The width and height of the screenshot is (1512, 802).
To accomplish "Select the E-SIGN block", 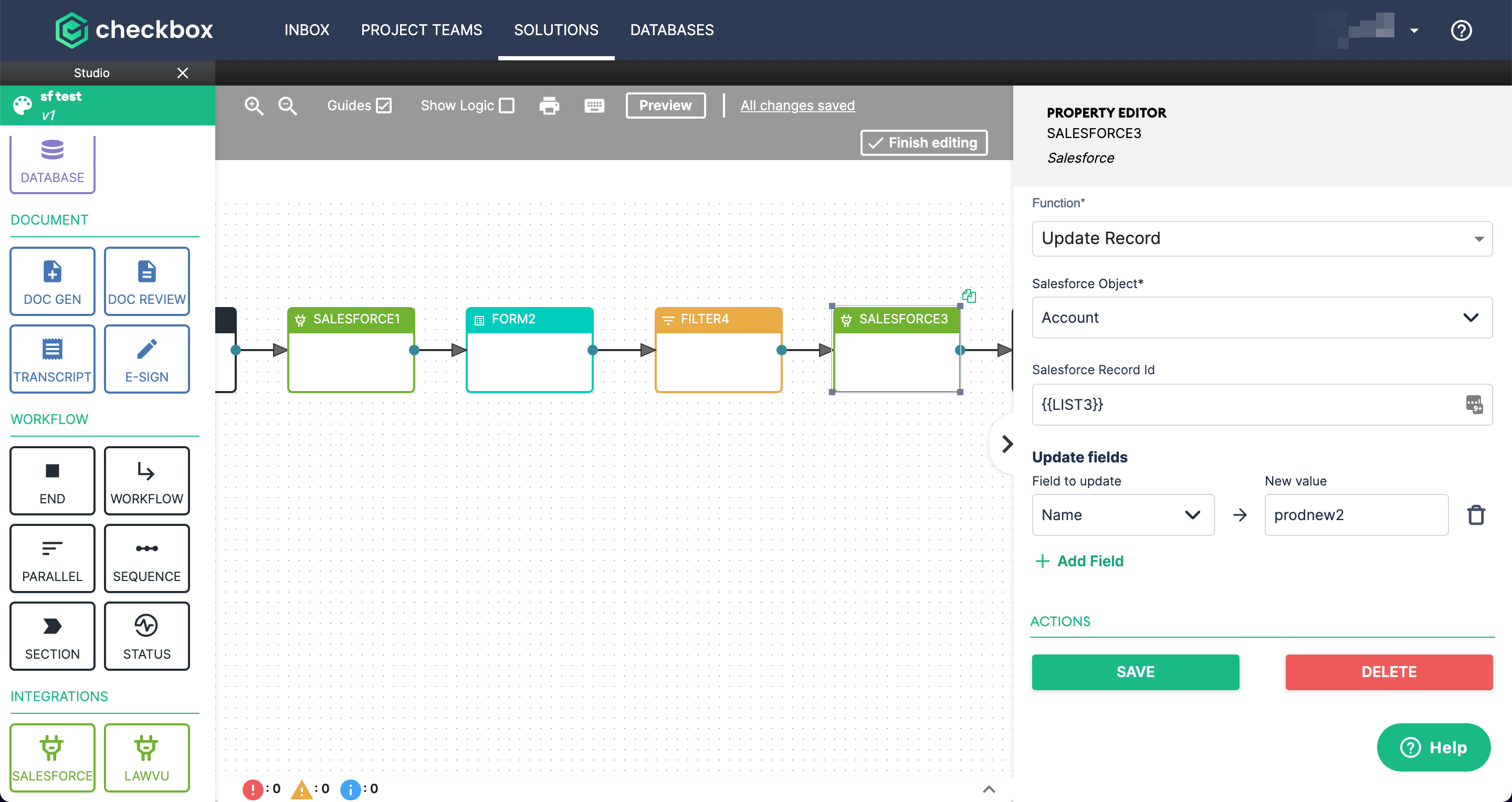I will point(147,359).
